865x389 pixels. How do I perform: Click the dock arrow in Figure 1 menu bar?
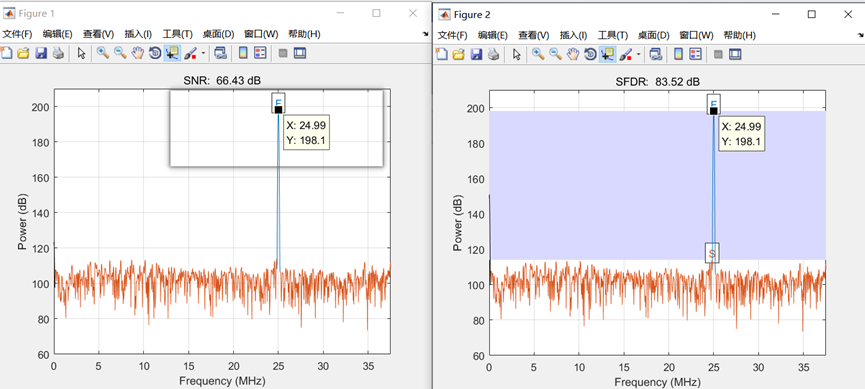(425, 34)
